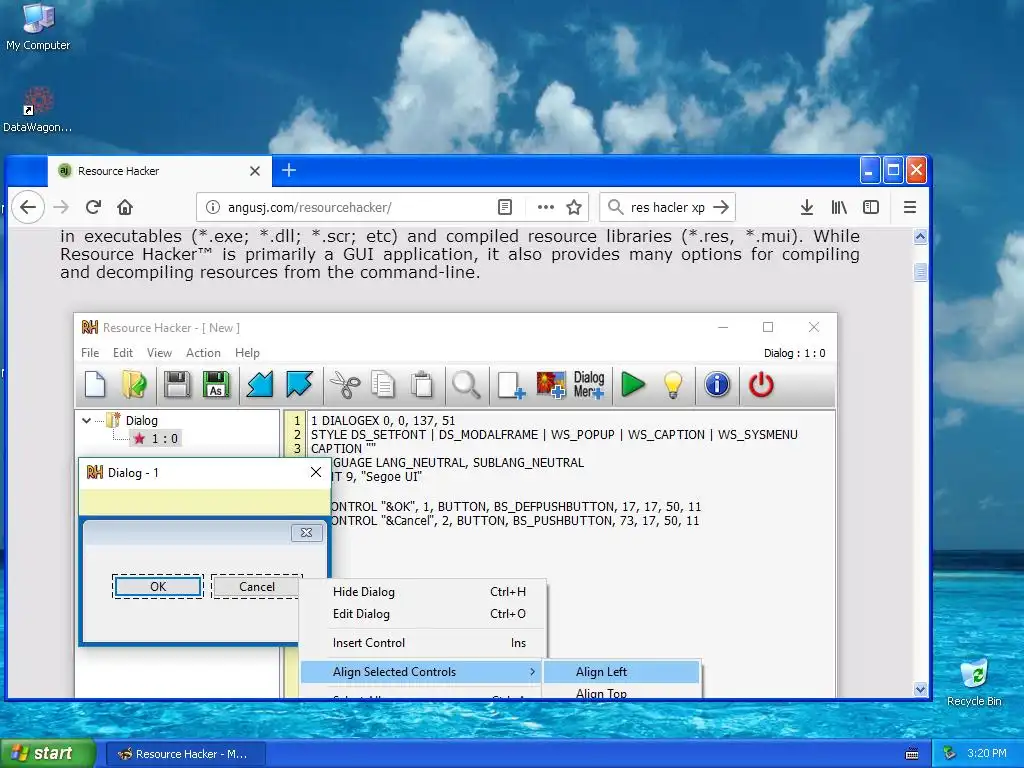
Task: Click the star icon next to 1 : 0
Action: (139, 439)
